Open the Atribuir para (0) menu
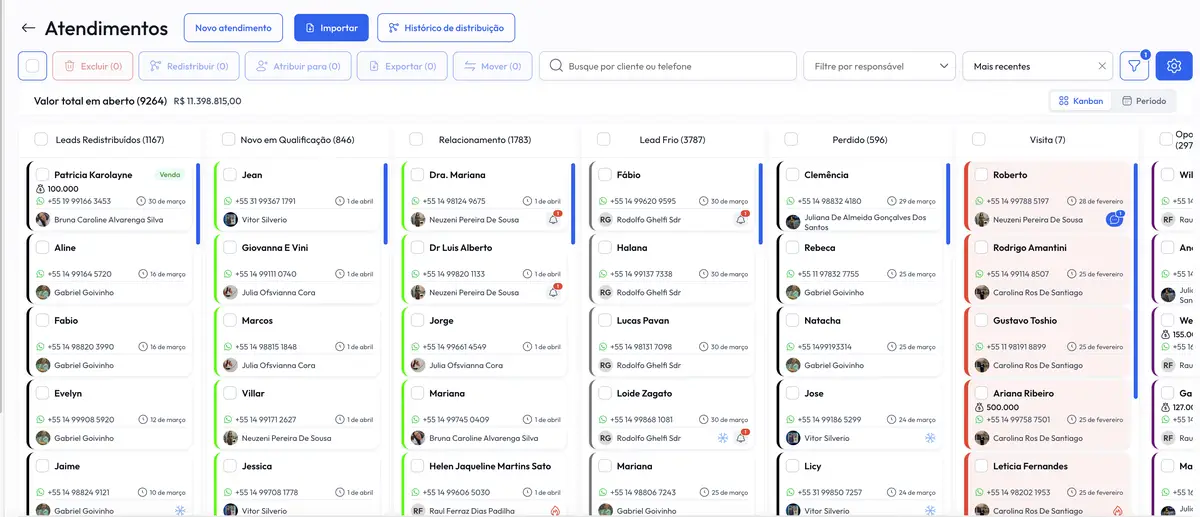Viewport: 1200px width, 517px height. point(297,66)
